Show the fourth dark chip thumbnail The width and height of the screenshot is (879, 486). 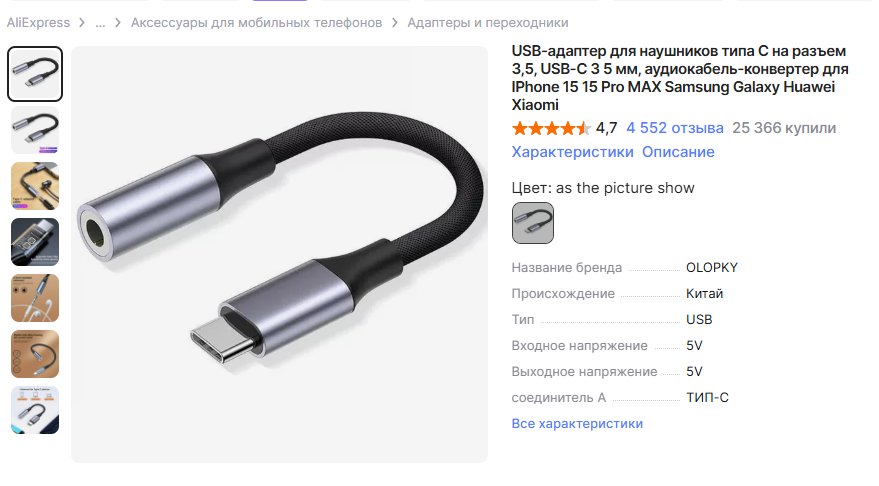35,242
